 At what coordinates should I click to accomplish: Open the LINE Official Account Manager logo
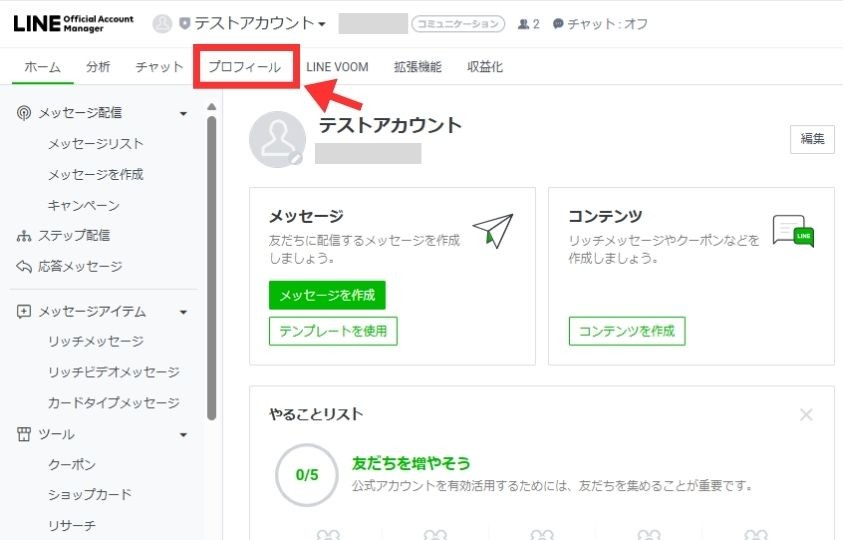73,23
